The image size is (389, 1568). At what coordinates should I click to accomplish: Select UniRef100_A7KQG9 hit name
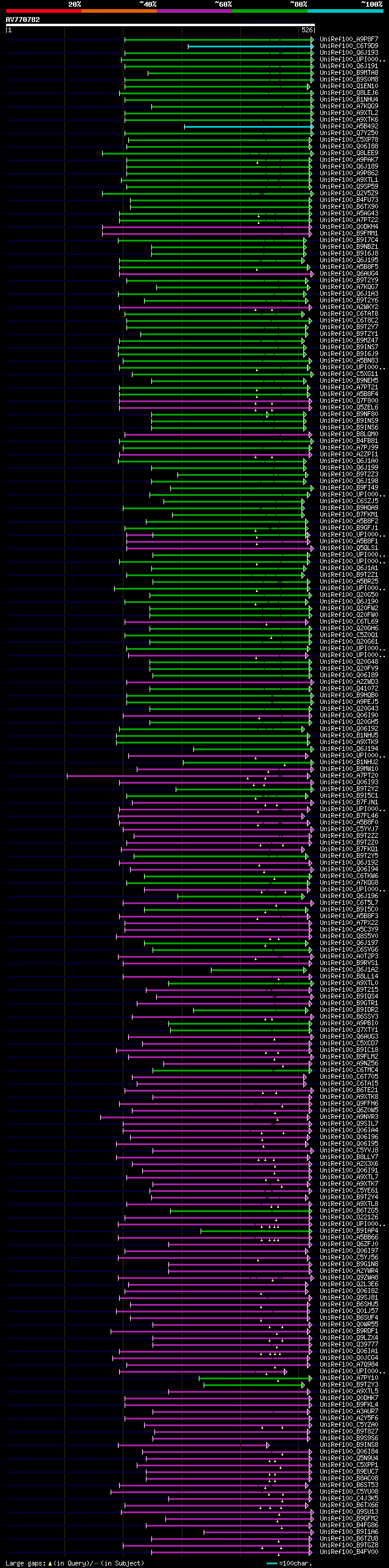coord(349,106)
